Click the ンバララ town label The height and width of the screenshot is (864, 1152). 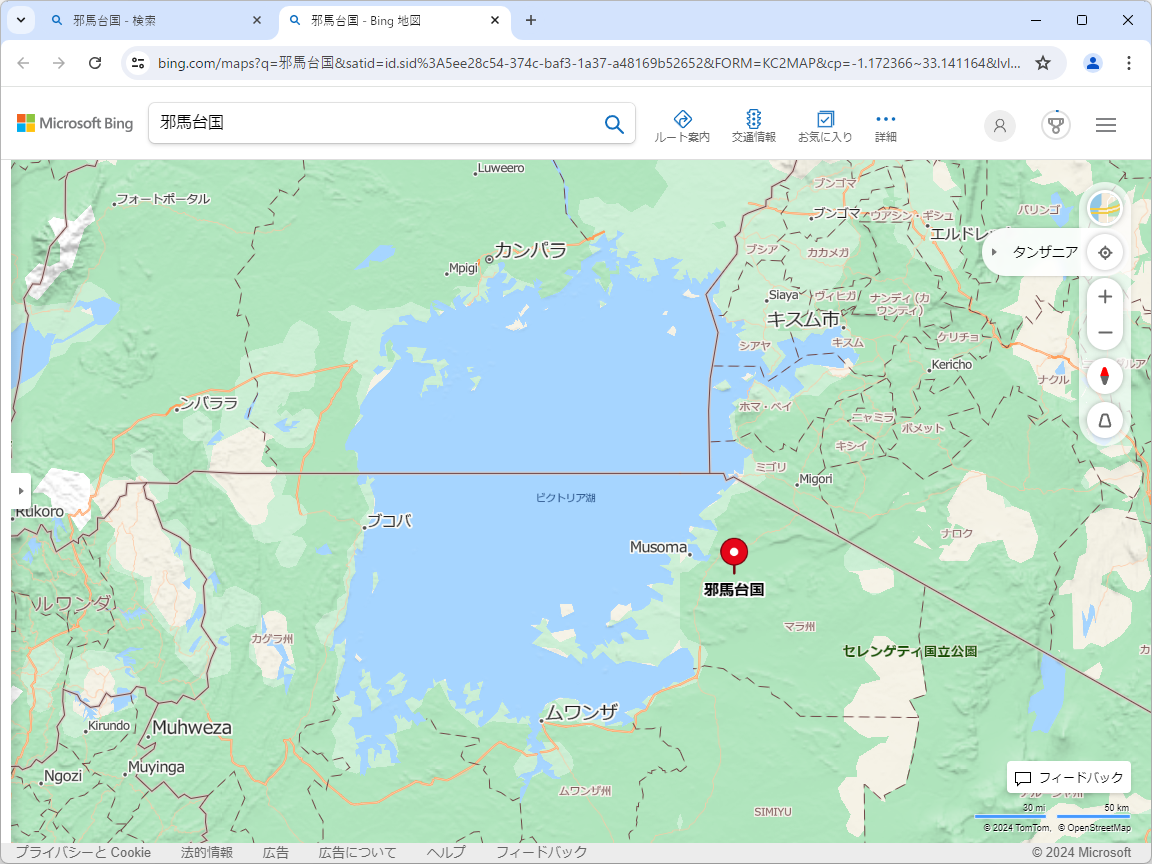click(209, 403)
